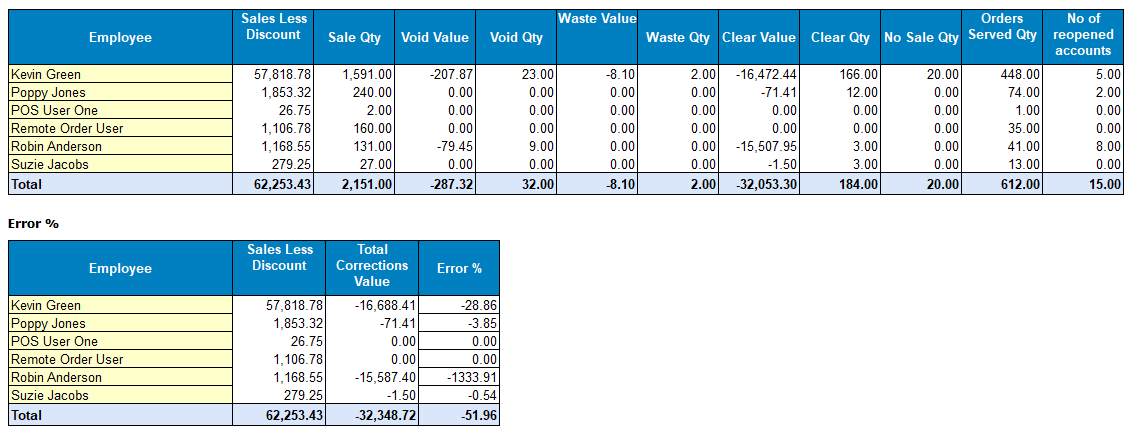
Task: Click the Void Value column header
Action: [434, 38]
